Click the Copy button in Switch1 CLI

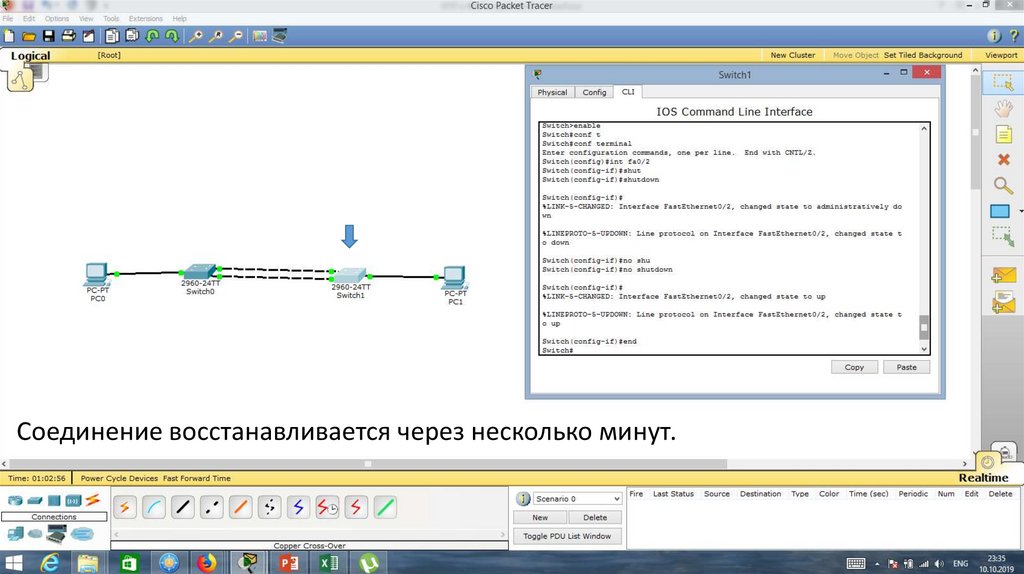(854, 367)
